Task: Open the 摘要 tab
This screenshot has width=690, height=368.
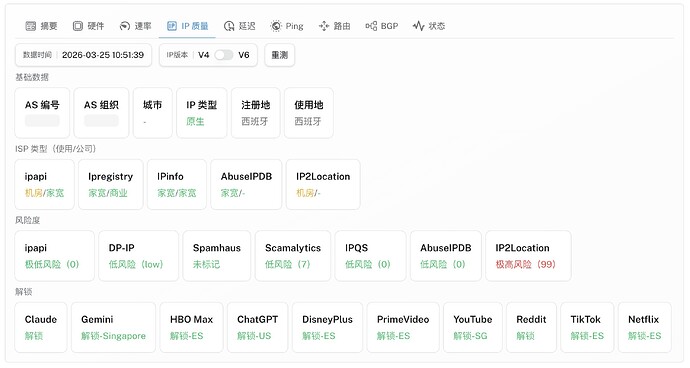Action: (41, 26)
